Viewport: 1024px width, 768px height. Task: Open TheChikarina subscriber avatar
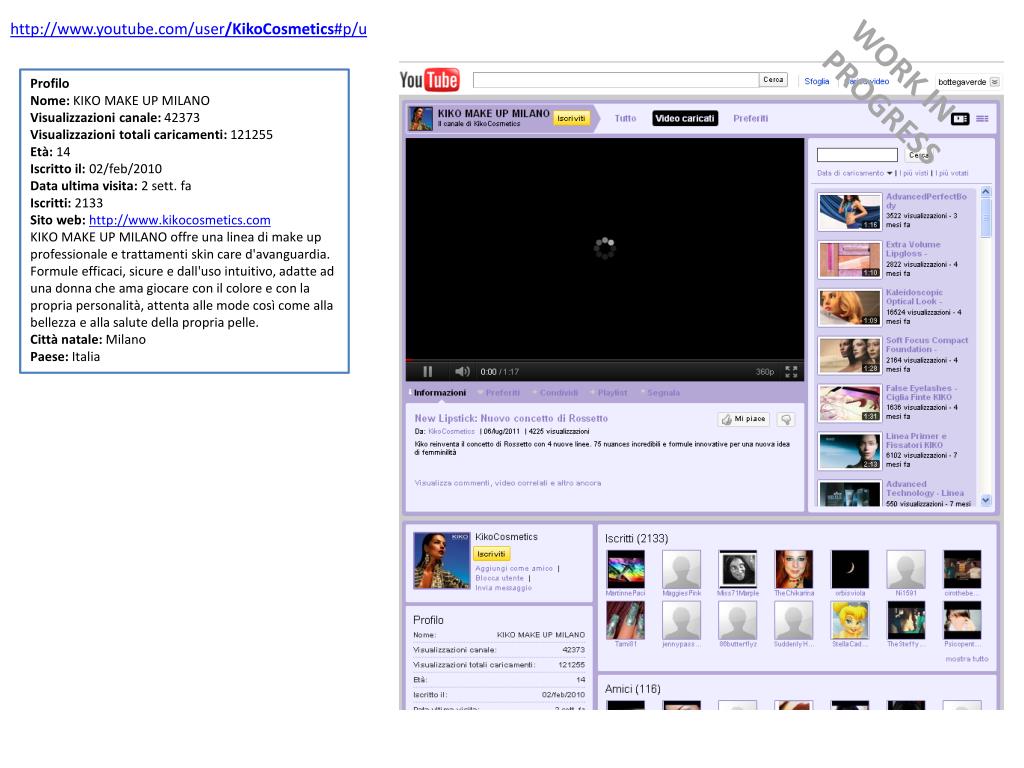point(794,569)
